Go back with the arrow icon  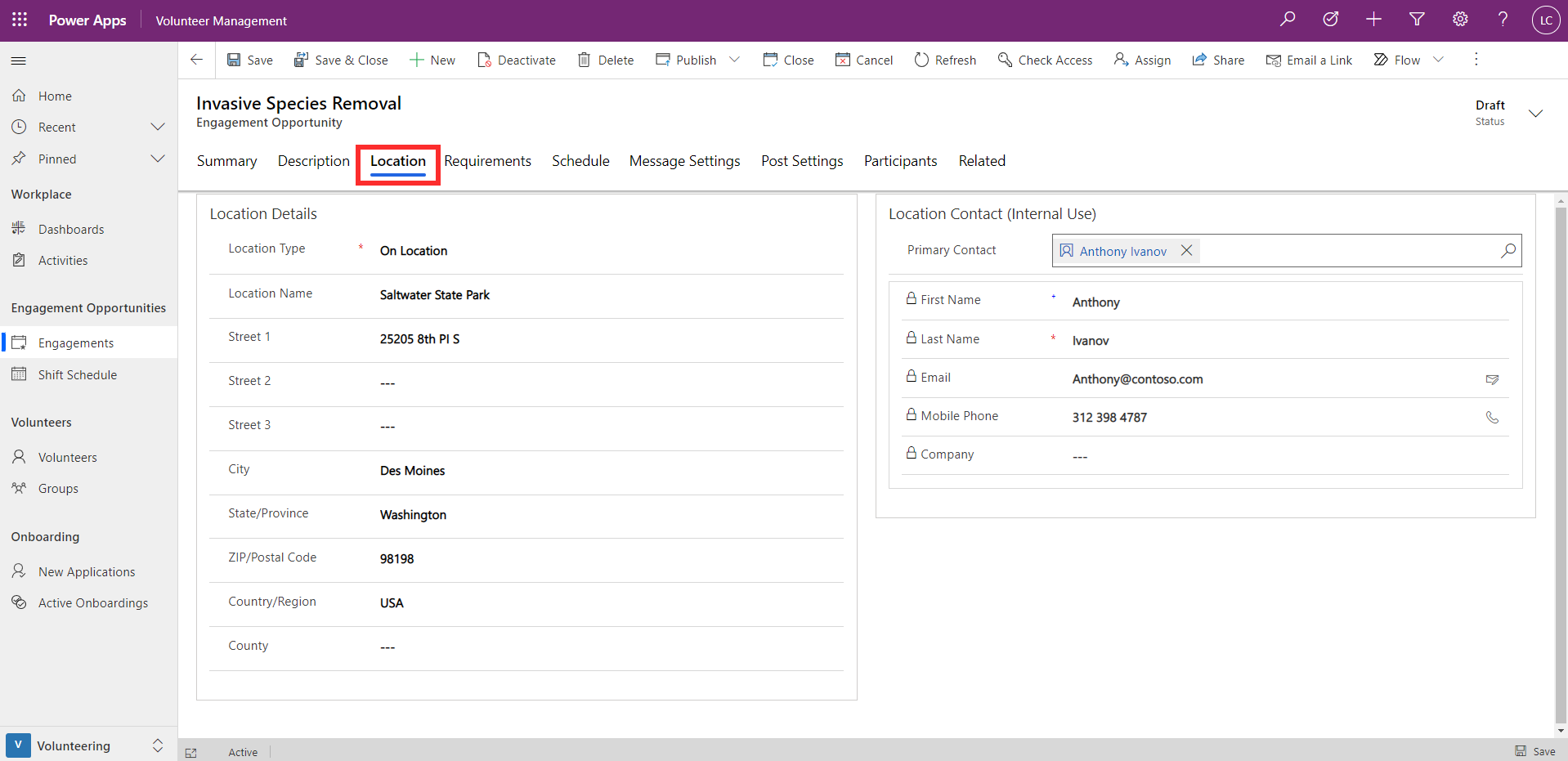pyautogui.click(x=196, y=60)
